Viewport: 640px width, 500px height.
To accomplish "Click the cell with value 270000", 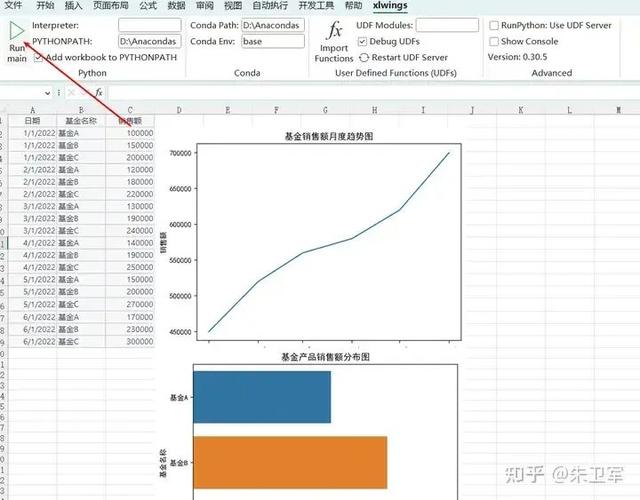I will pyautogui.click(x=130, y=304).
